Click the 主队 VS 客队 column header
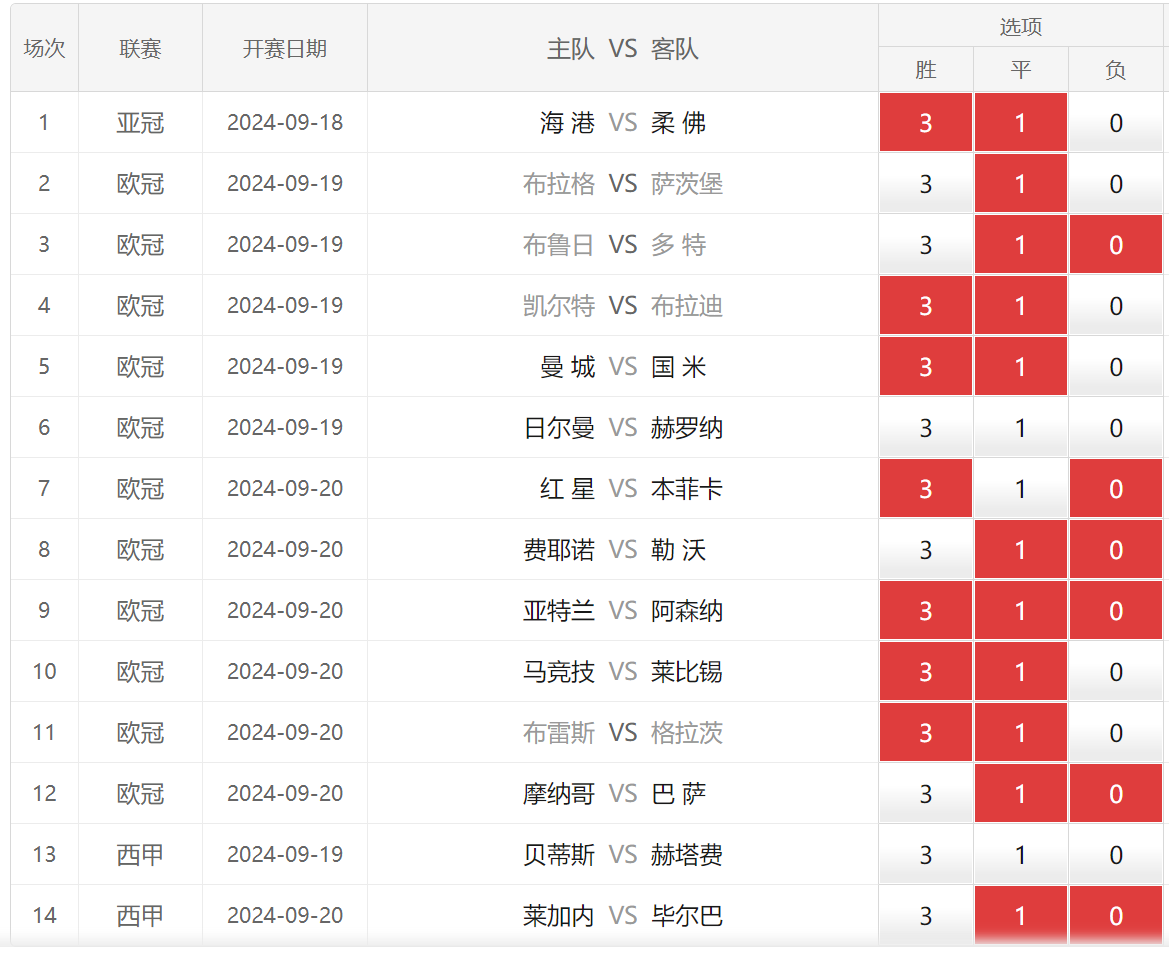Viewport: 1169px width, 953px height. [x=623, y=48]
